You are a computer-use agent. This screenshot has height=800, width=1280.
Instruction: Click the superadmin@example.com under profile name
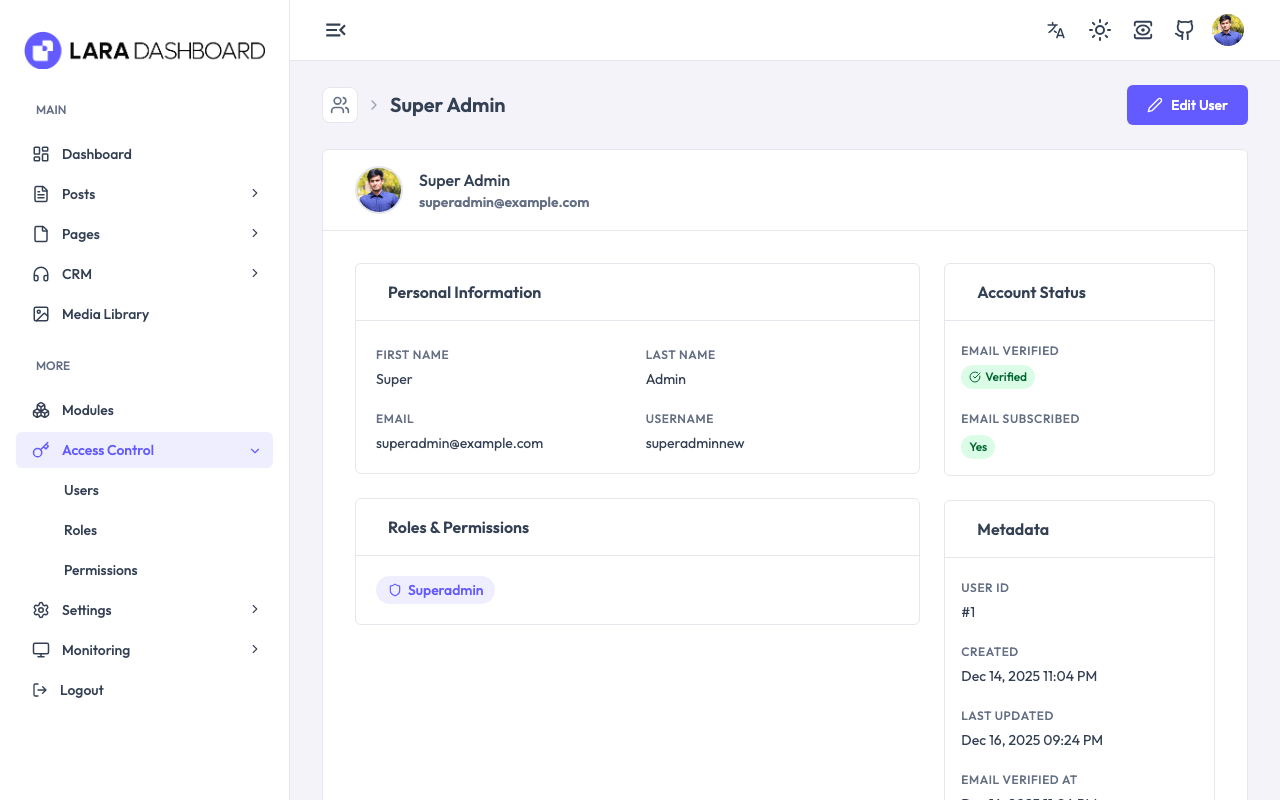504,202
